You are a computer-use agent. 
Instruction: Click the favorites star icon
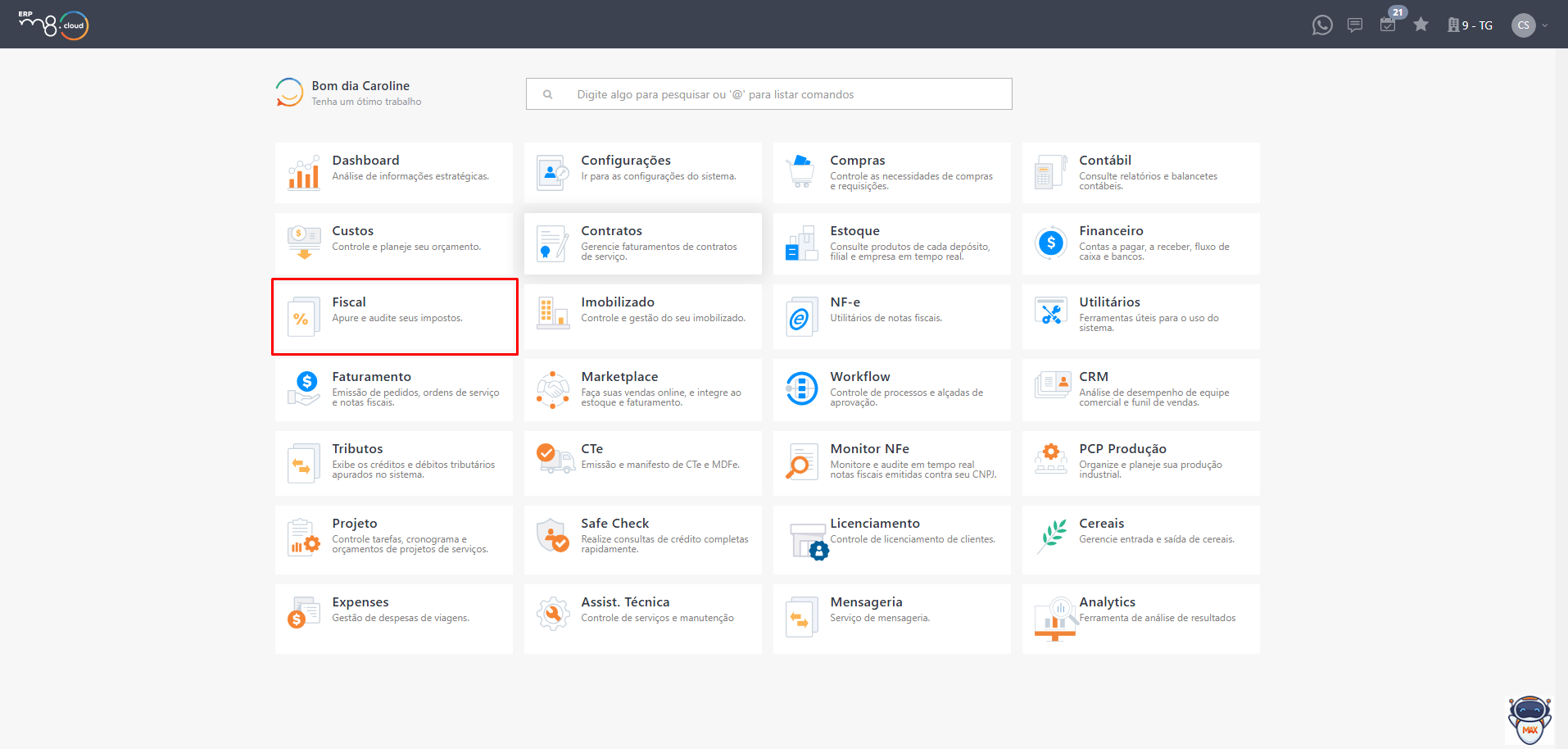tap(1421, 25)
